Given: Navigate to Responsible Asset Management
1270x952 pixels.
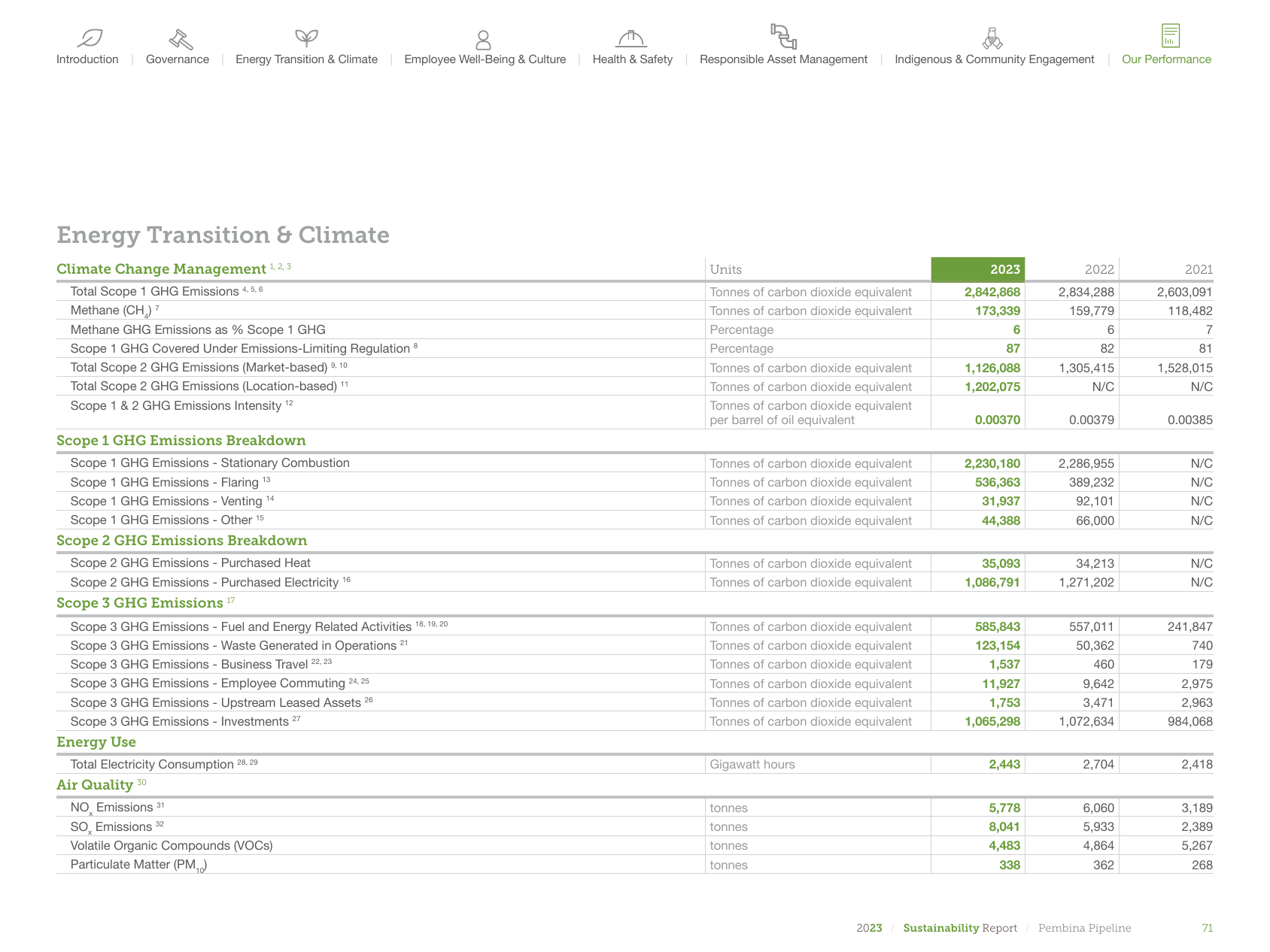Looking at the screenshot, I should pyautogui.click(x=783, y=59).
